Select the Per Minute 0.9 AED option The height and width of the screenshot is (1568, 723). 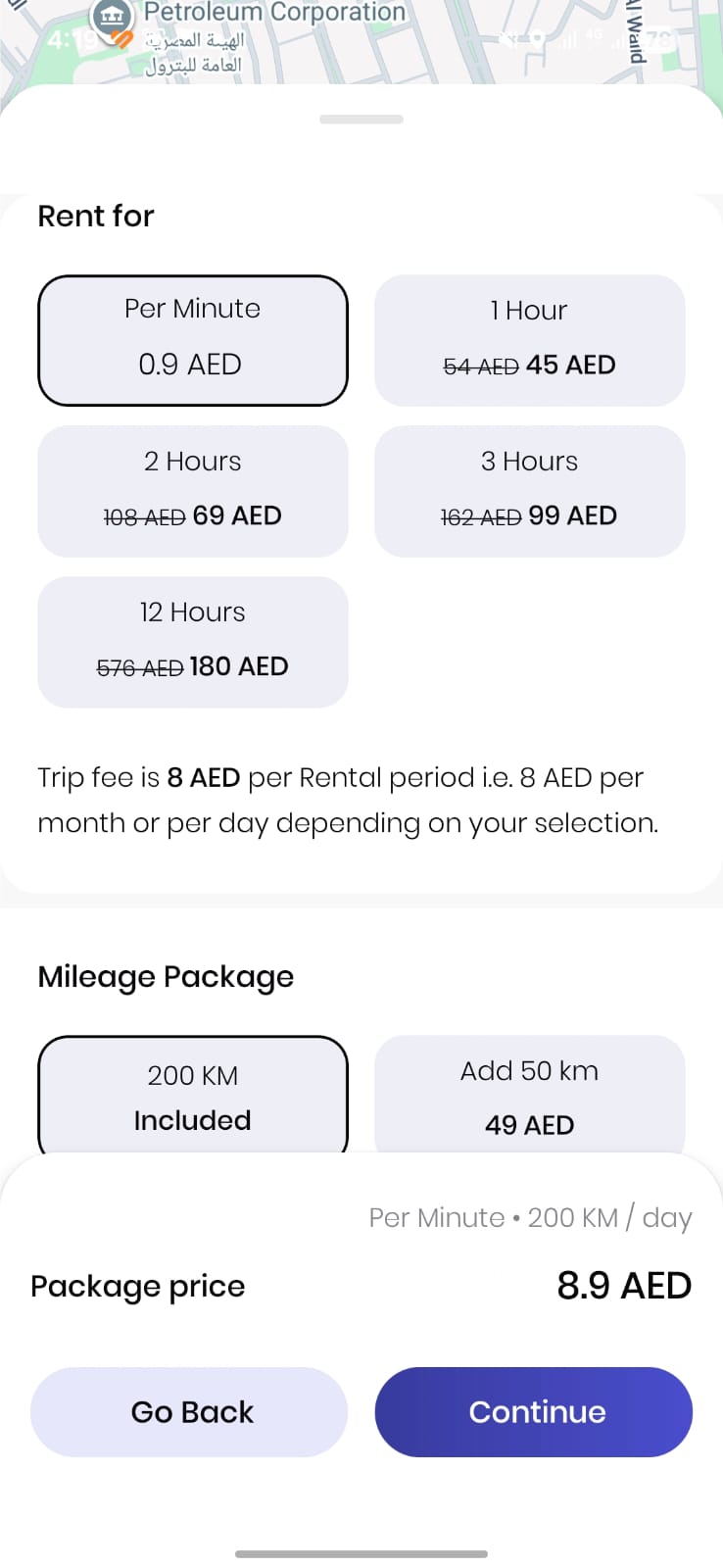tap(193, 340)
